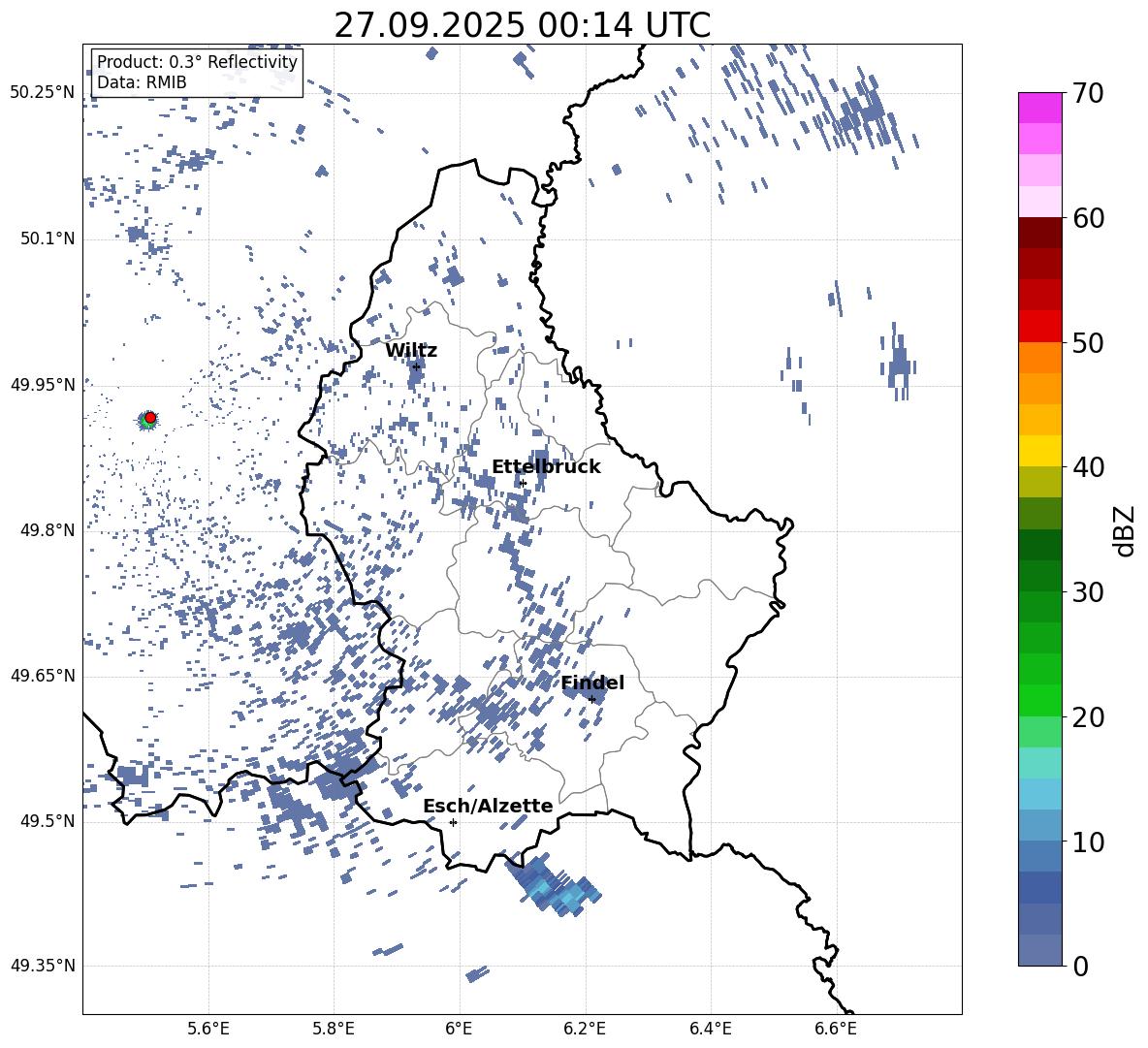Click the 0 colorbar tick label
Image resolution: width=1148 pixels, height=1048 pixels.
pyautogui.click(x=1080, y=966)
